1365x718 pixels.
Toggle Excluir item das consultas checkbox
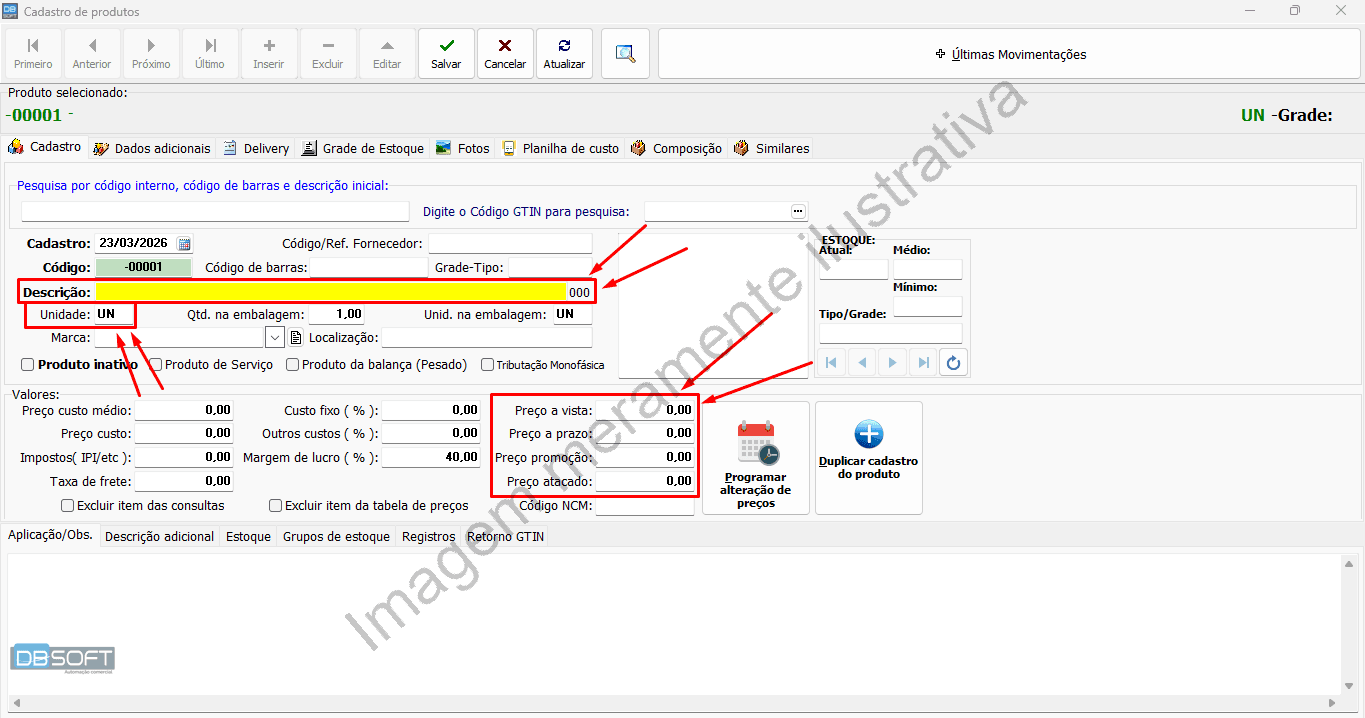(68, 506)
